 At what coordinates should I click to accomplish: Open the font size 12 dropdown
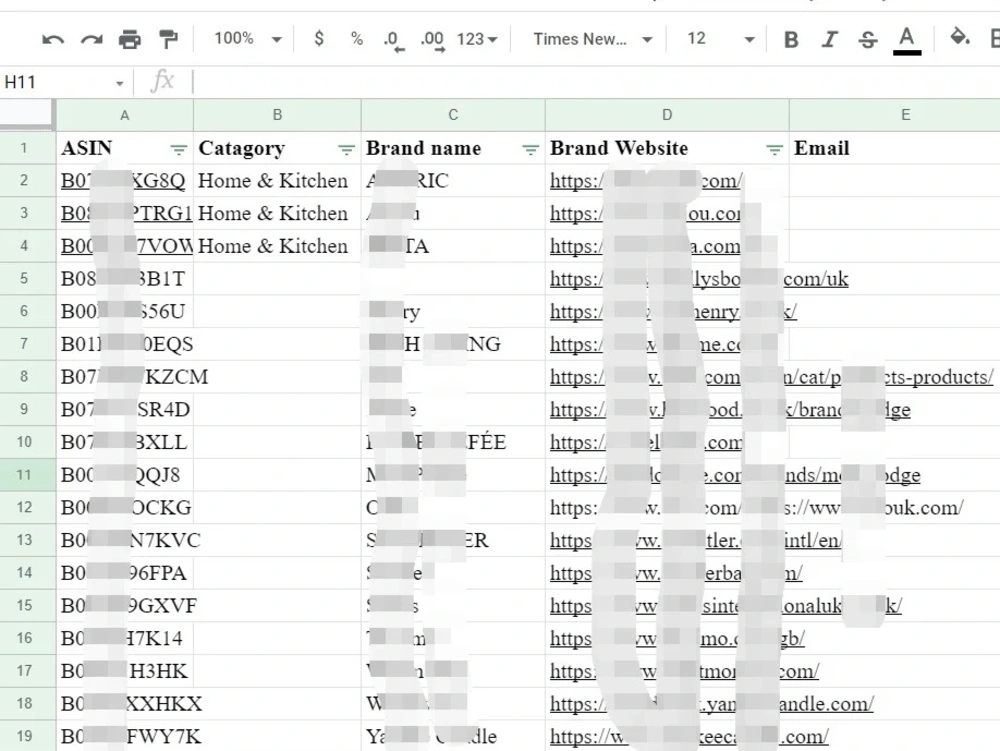pos(721,39)
